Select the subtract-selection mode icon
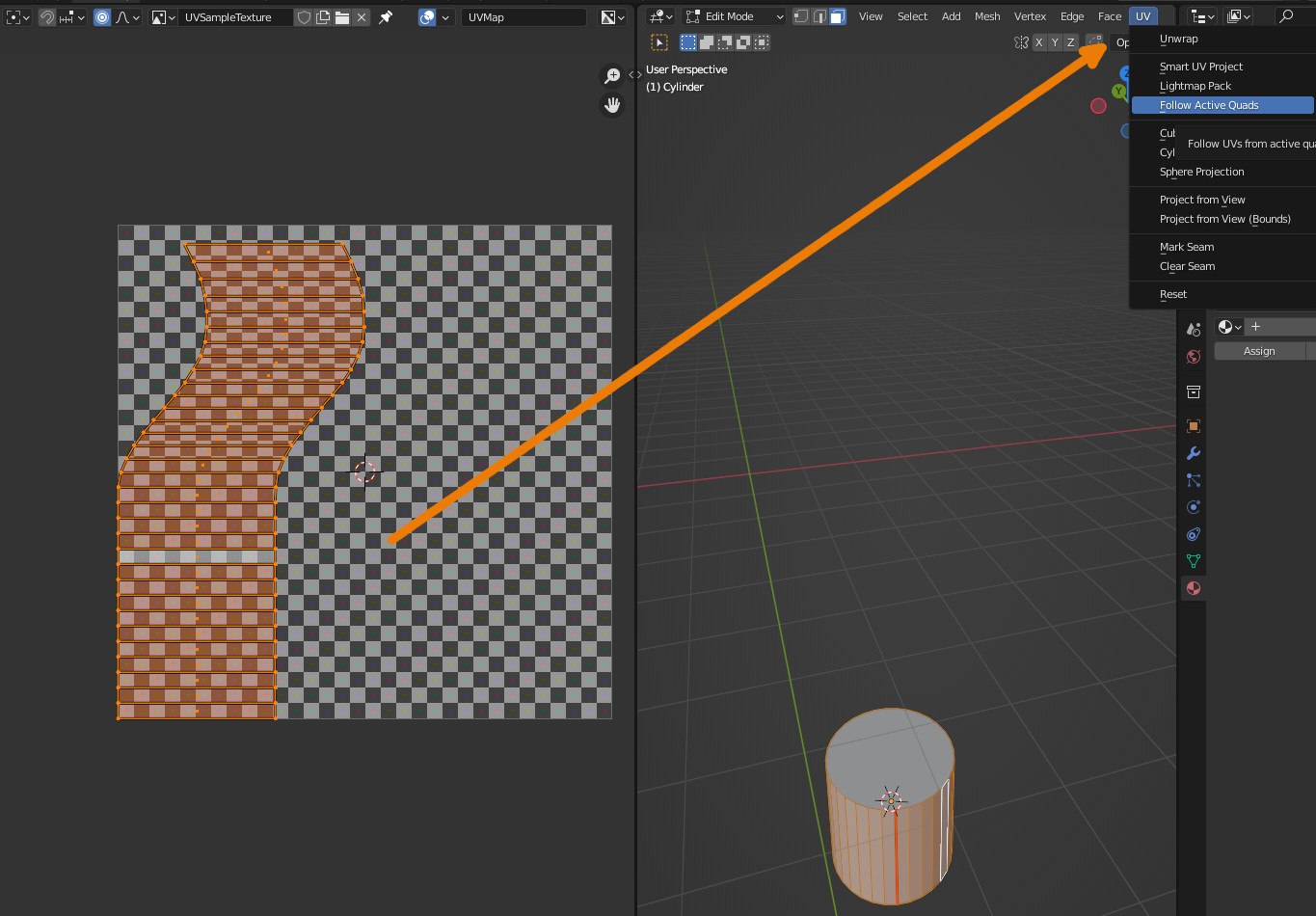 point(725,42)
